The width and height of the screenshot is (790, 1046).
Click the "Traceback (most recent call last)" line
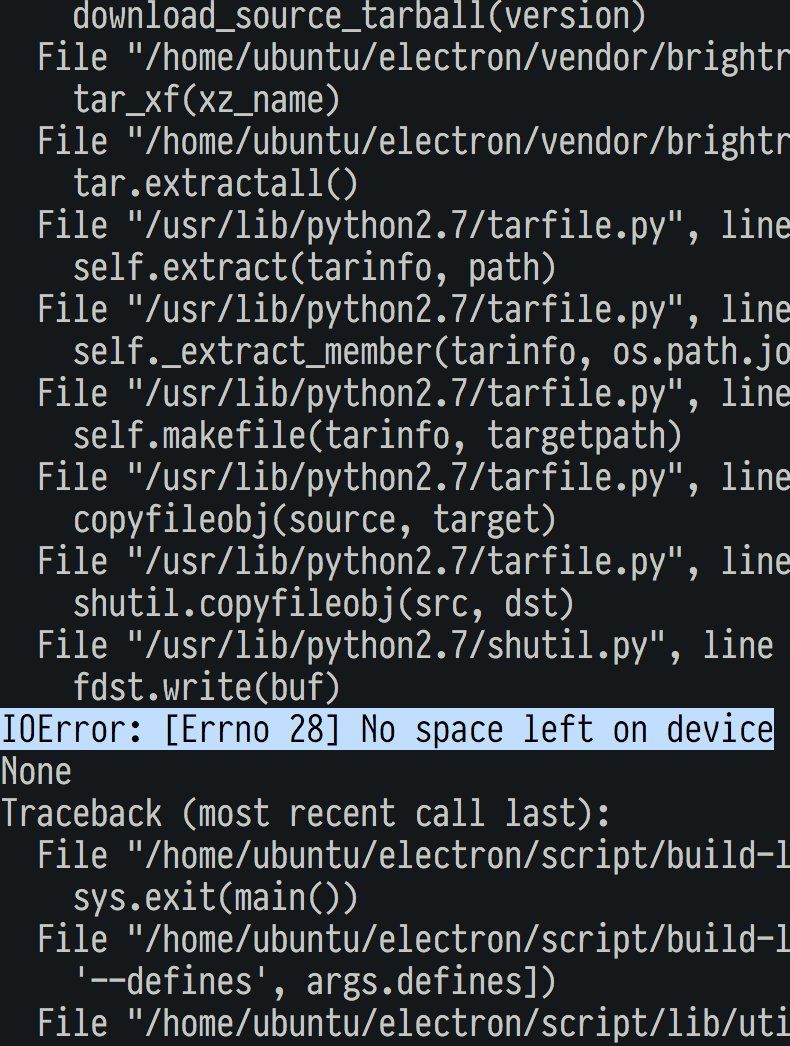[305, 814]
